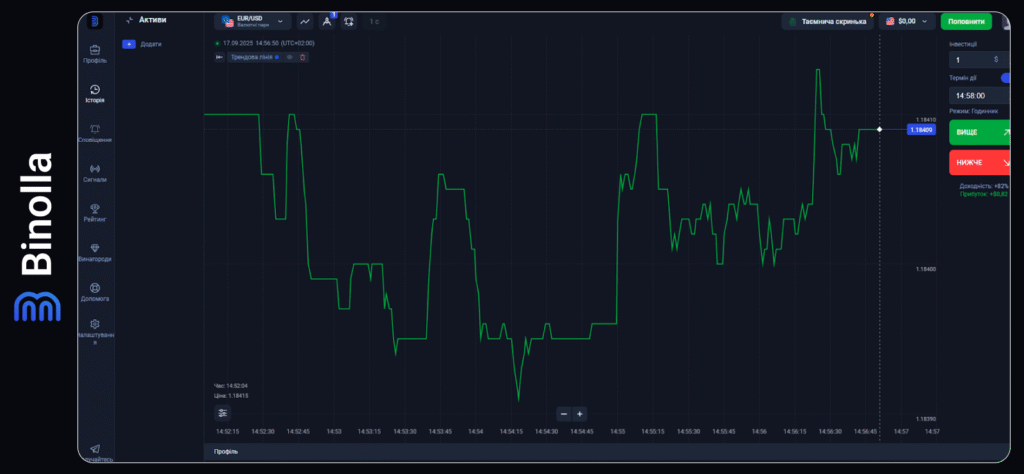Open the 1 с timeframe selector
The image size is (1024, 474).
coord(374,21)
